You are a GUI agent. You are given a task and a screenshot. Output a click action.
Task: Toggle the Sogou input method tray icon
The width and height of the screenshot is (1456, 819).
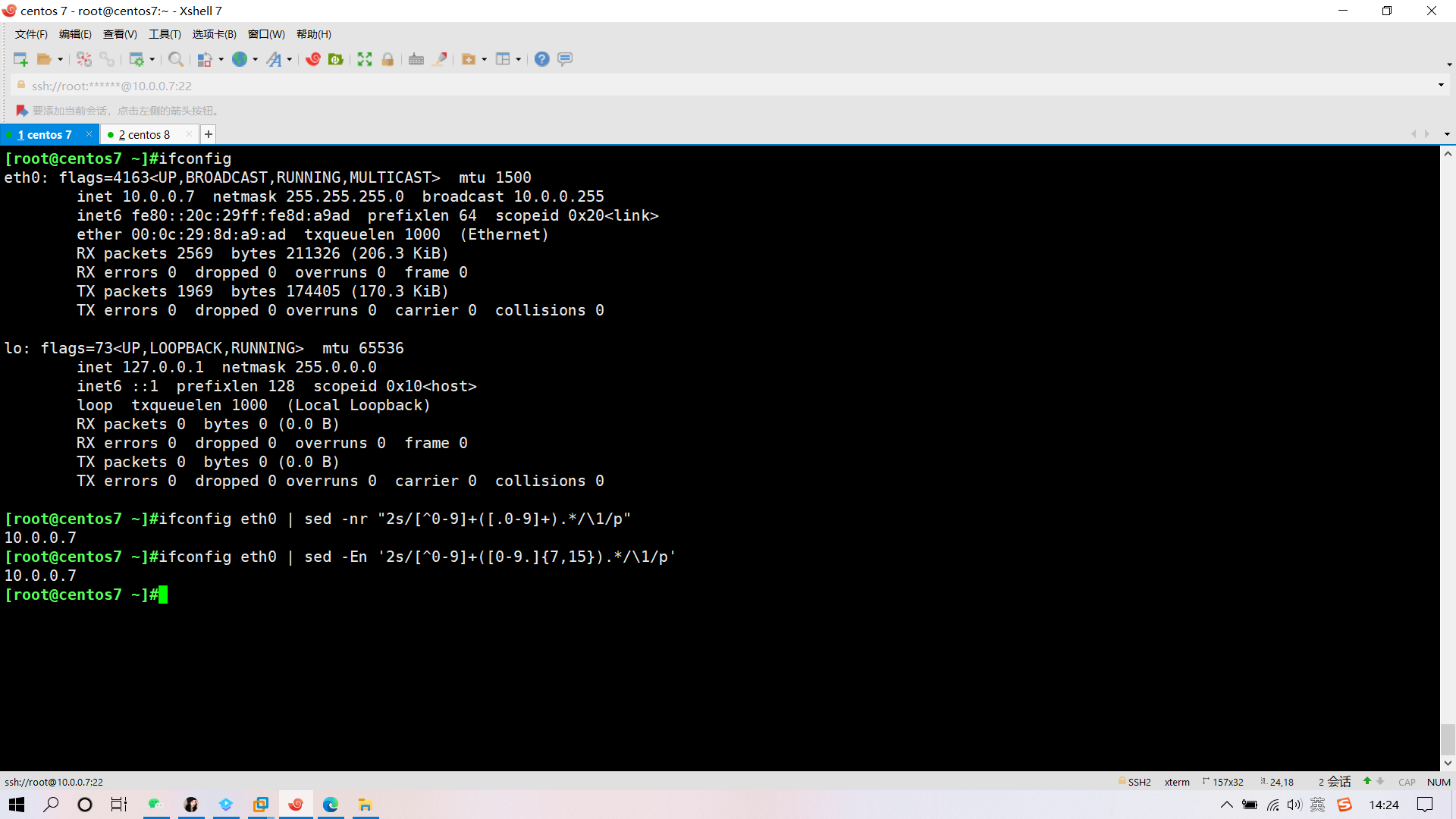point(1345,805)
